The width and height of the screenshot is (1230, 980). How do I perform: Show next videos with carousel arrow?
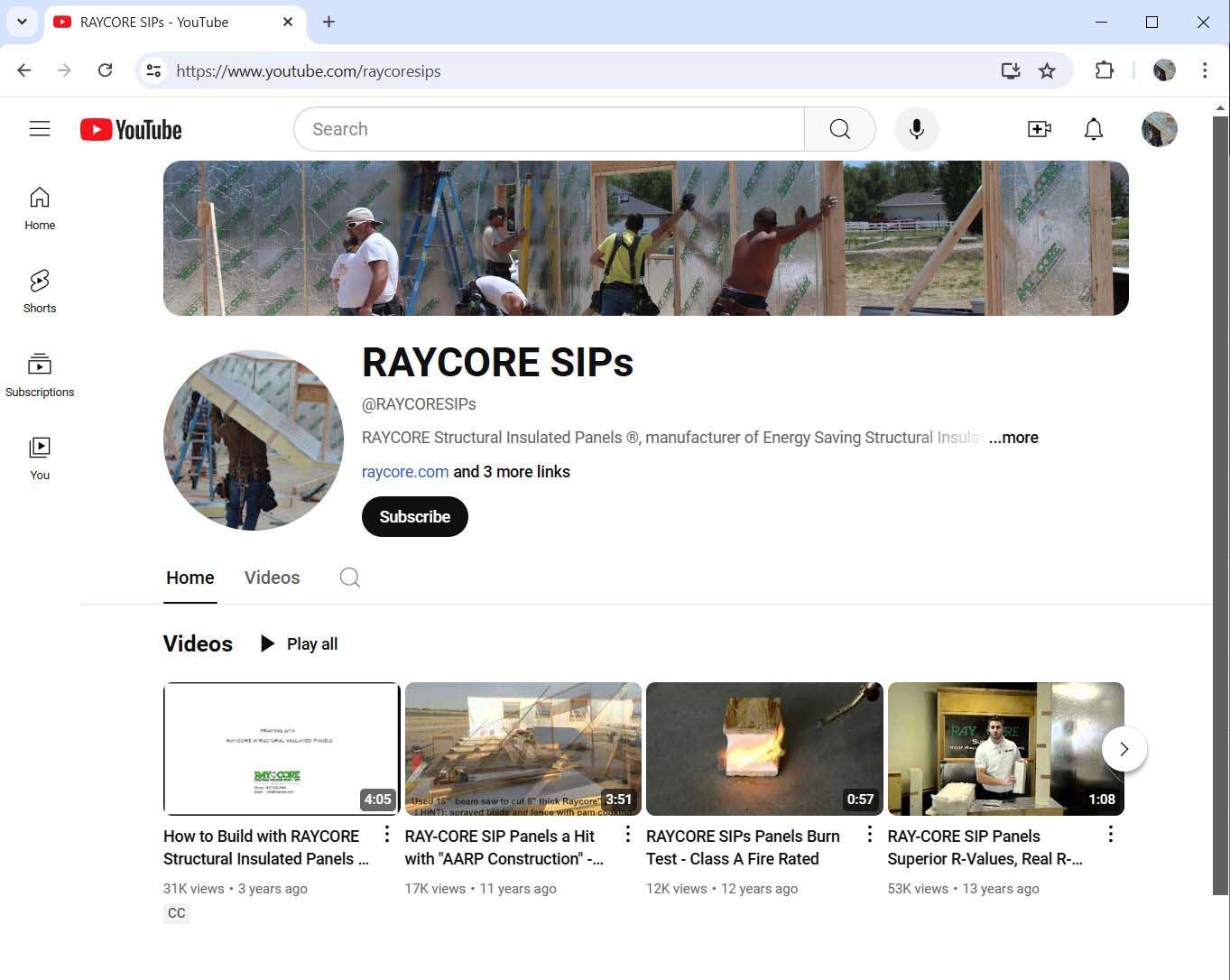(1124, 749)
